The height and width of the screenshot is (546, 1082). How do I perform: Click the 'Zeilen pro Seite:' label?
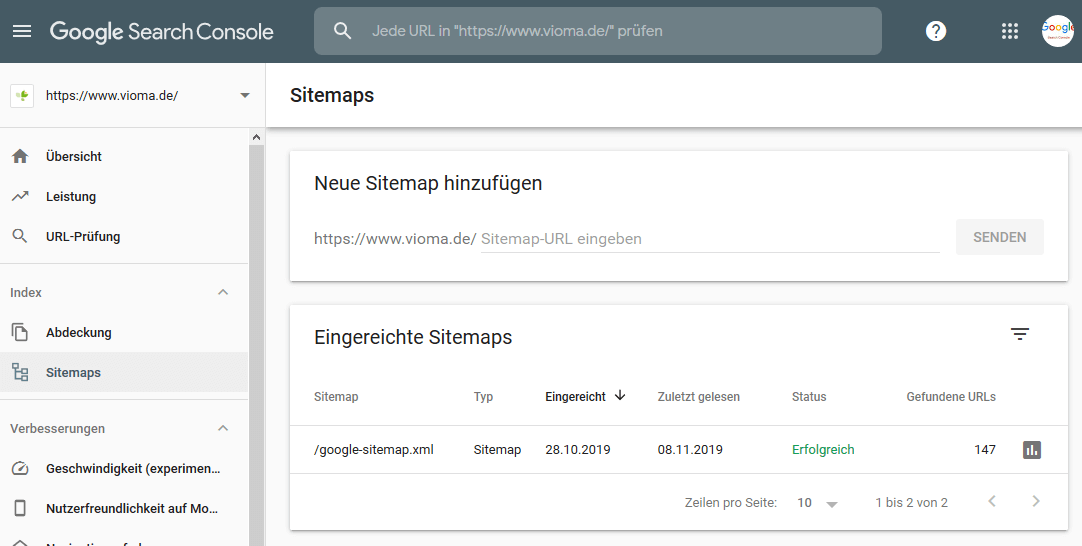point(731,503)
